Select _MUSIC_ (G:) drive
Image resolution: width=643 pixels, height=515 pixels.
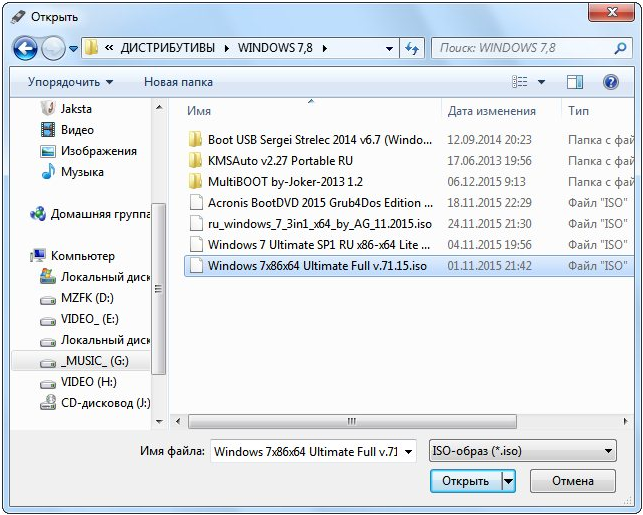click(x=95, y=361)
